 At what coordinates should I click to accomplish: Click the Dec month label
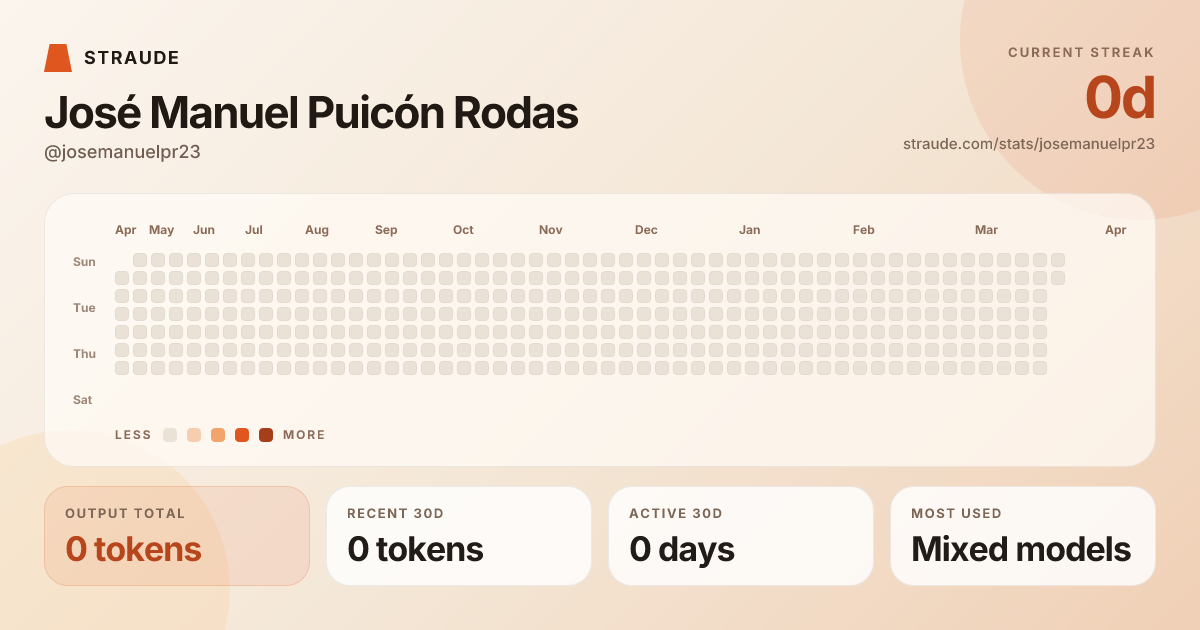(x=646, y=230)
